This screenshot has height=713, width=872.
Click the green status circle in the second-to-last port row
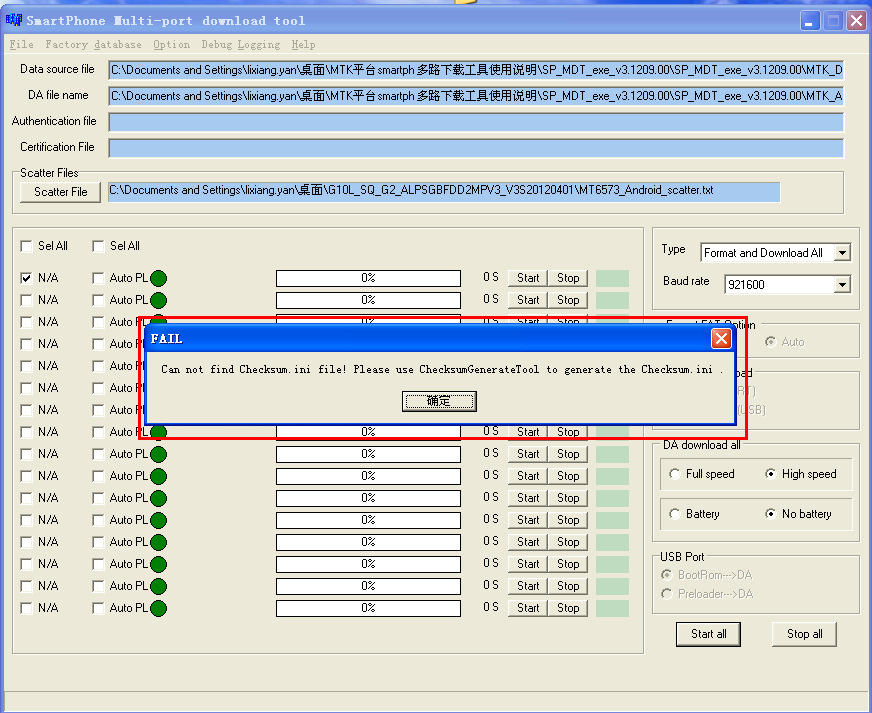click(158, 586)
